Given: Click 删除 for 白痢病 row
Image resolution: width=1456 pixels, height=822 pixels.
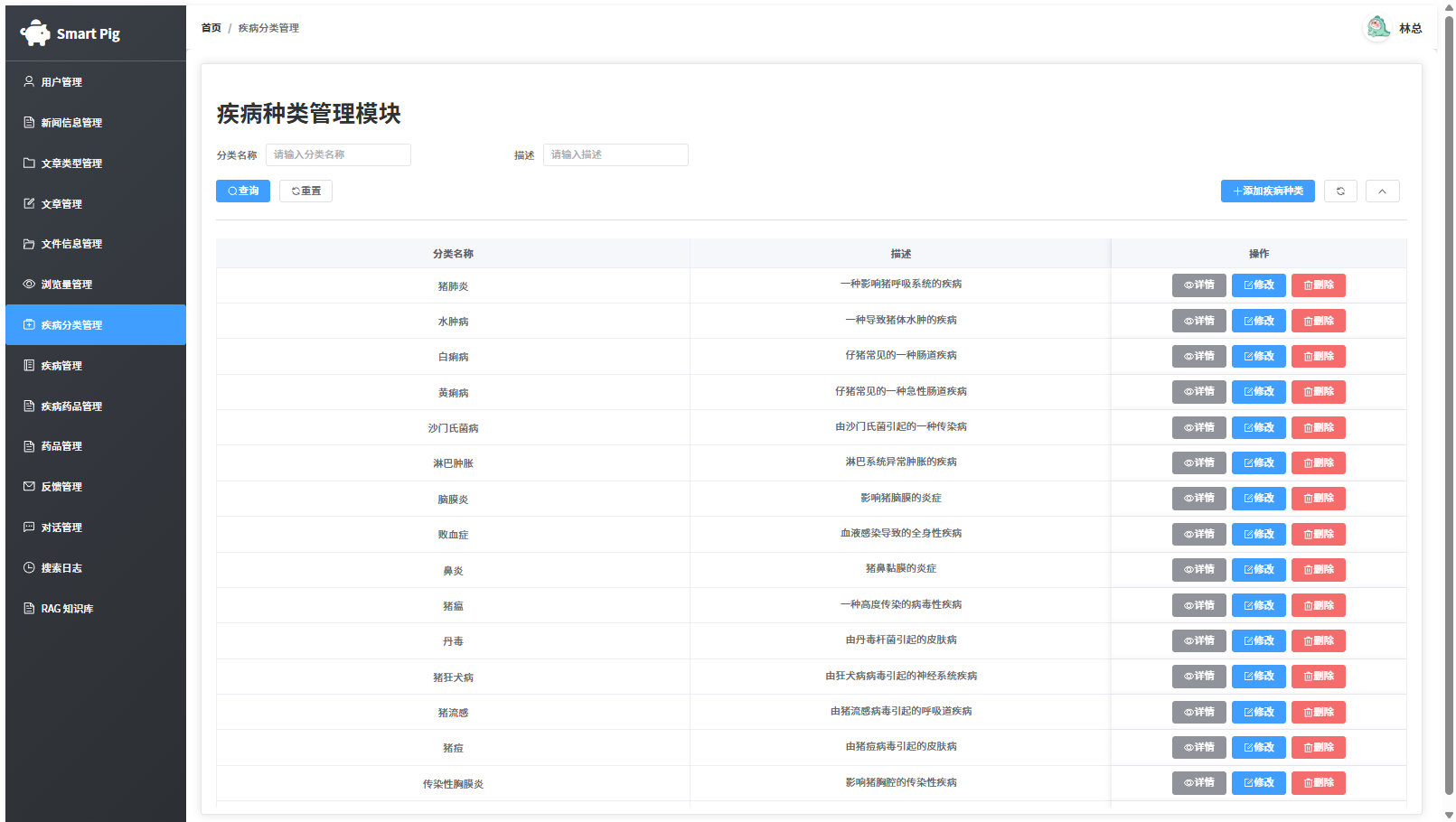Looking at the screenshot, I should coord(1318,356).
